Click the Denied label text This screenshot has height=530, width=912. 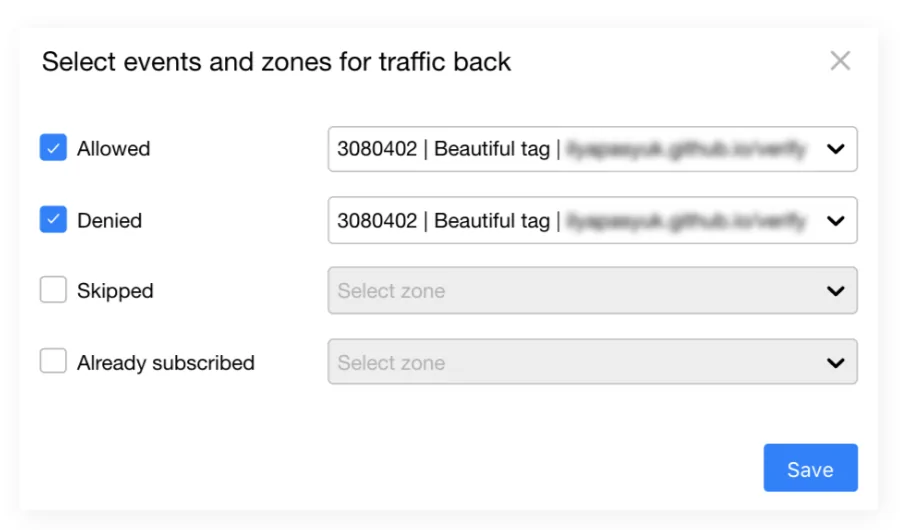[109, 221]
